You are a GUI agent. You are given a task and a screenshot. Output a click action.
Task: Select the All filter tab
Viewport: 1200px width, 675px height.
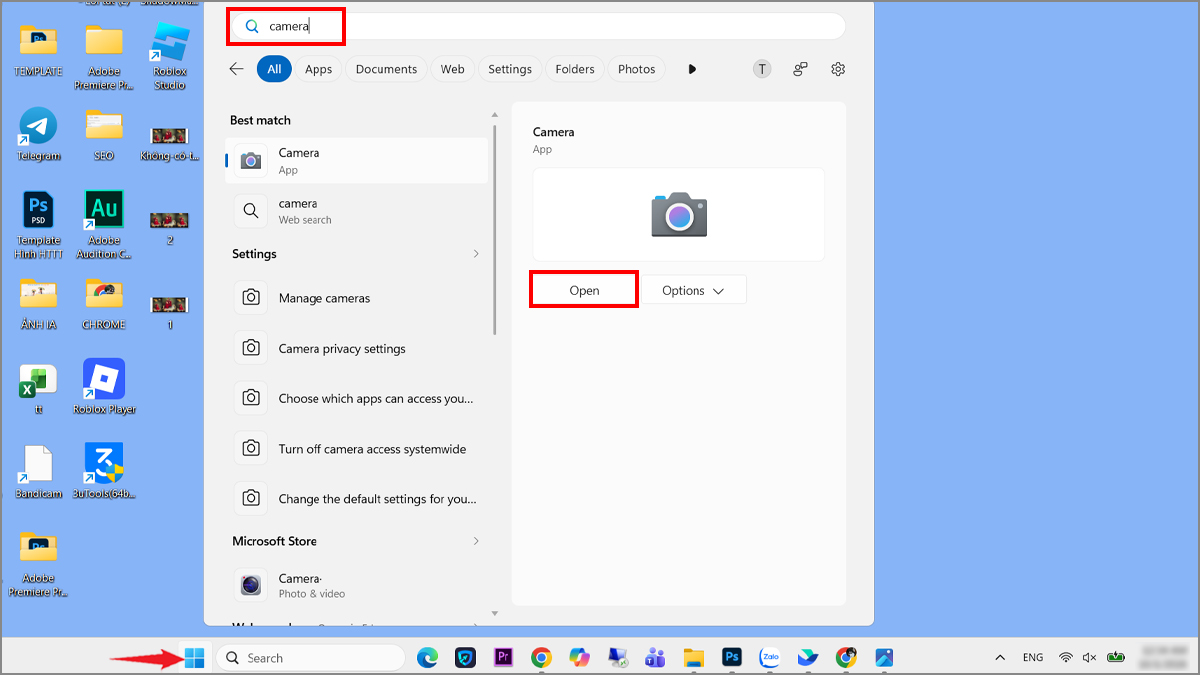pyautogui.click(x=274, y=69)
